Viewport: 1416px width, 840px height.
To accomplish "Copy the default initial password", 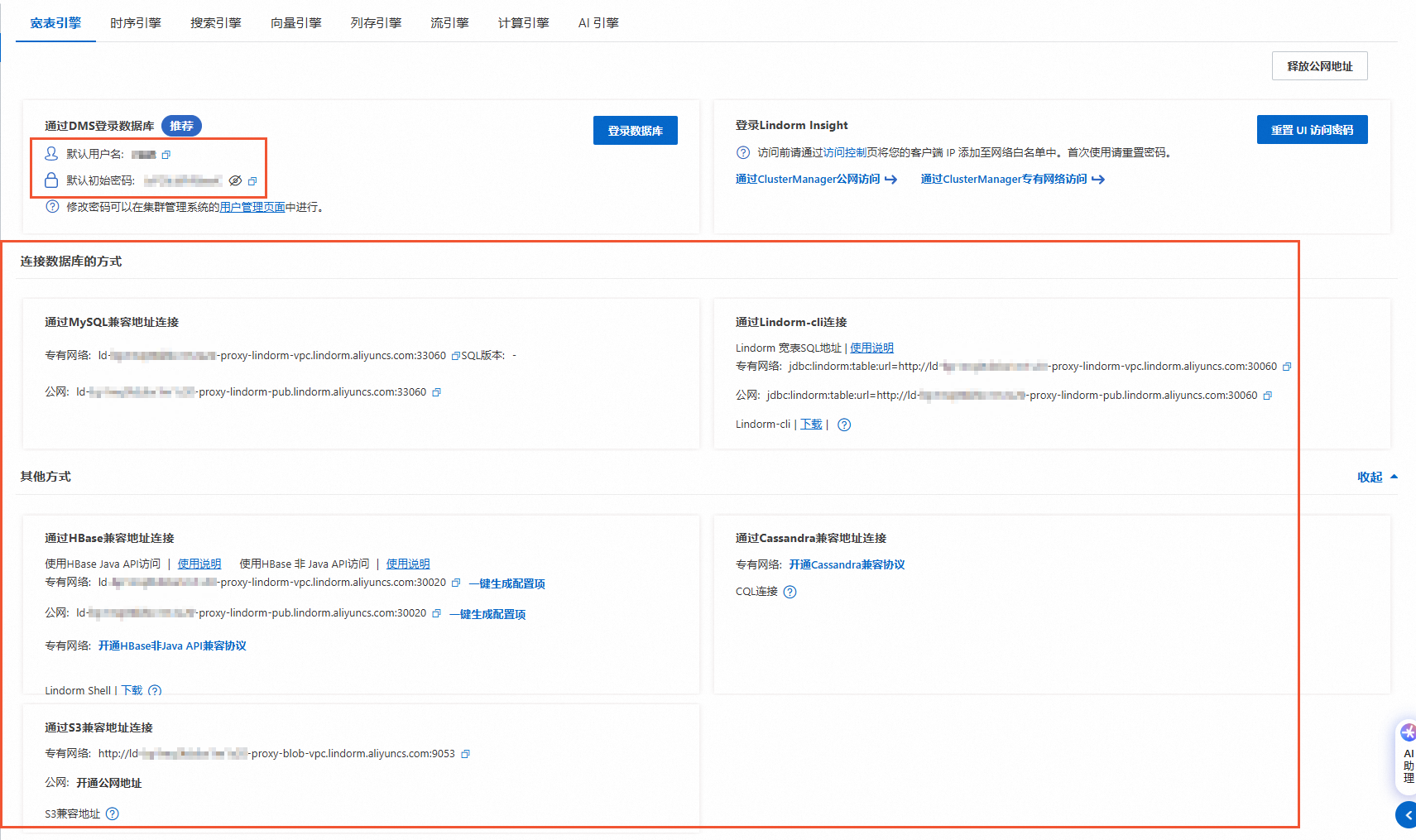I will click(252, 181).
